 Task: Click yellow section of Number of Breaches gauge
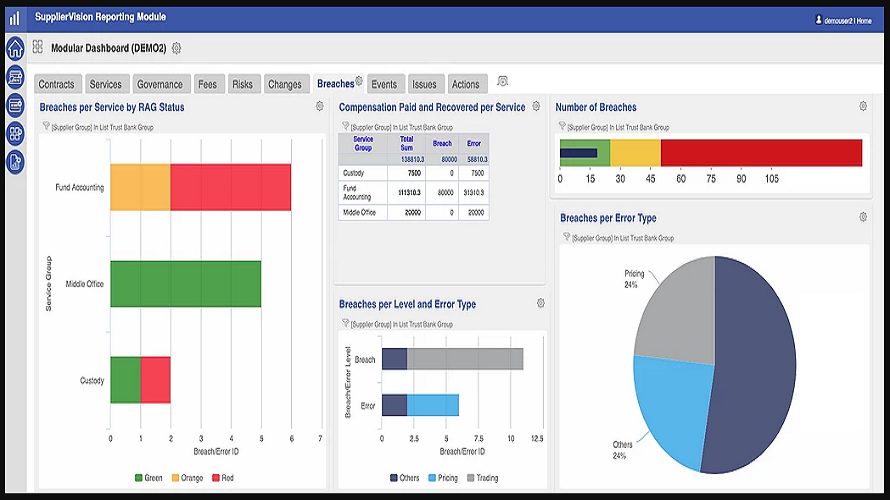pyautogui.click(x=635, y=153)
